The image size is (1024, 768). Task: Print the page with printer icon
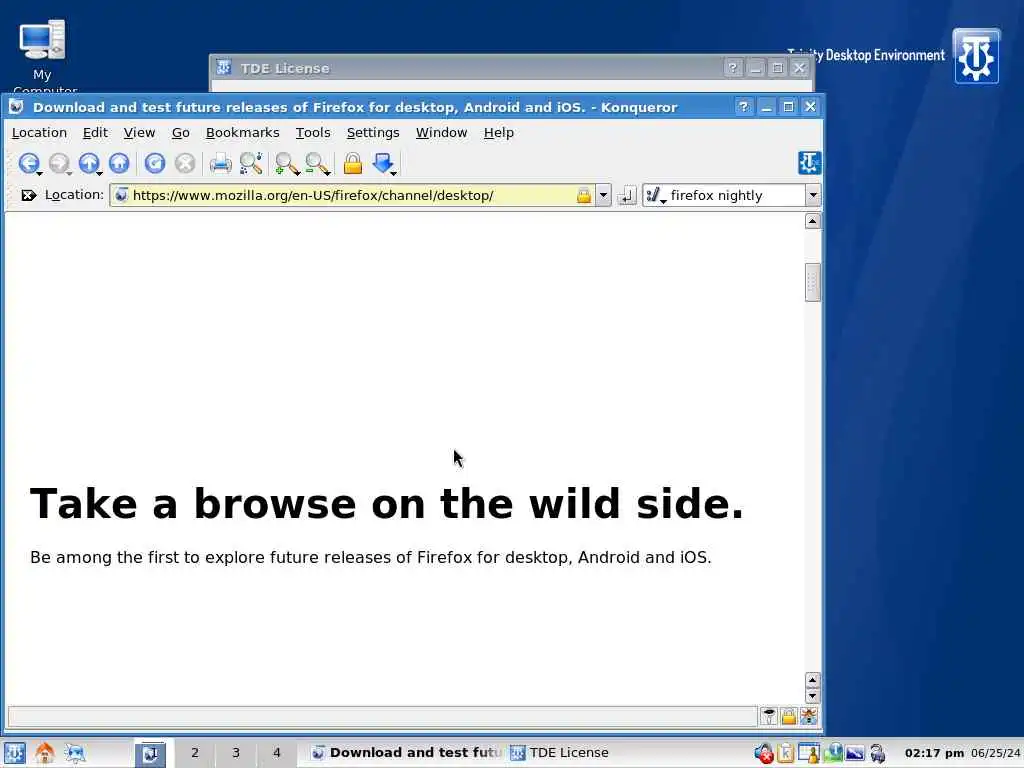[220, 163]
